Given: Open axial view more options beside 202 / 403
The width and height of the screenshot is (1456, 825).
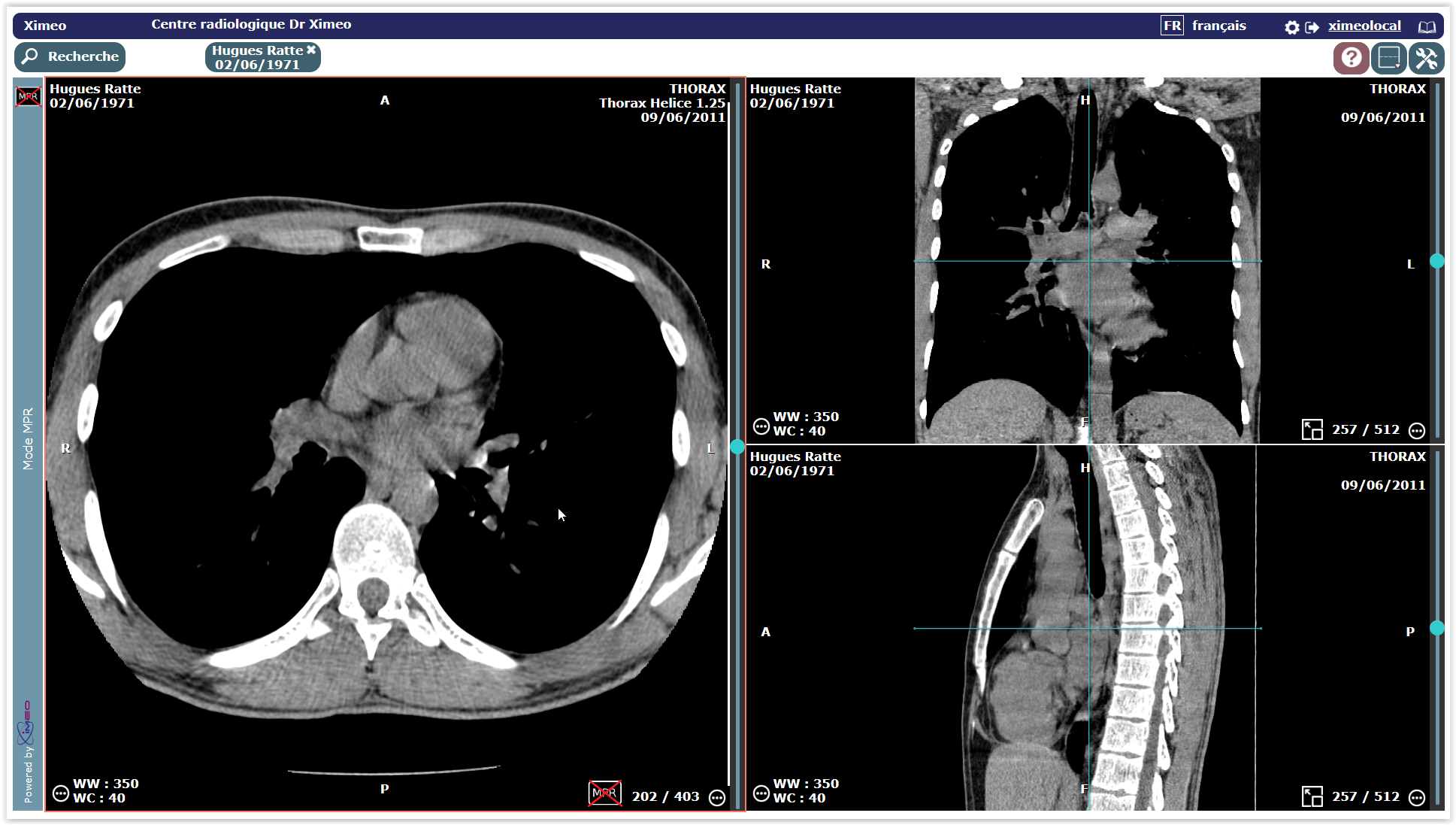Looking at the screenshot, I should click(717, 797).
